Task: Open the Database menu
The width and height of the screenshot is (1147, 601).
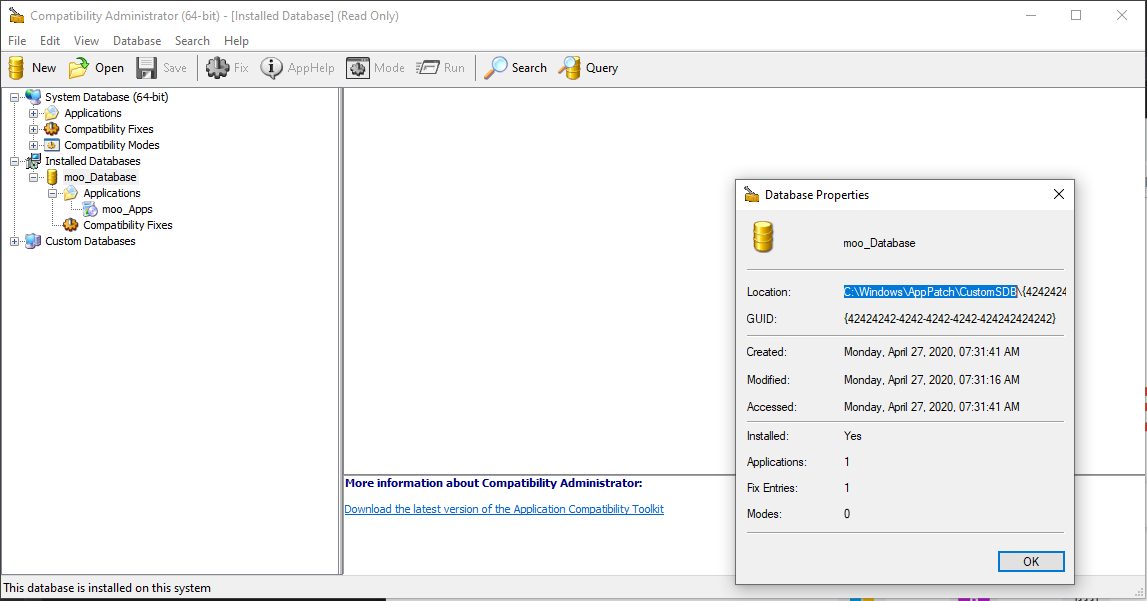Action: (137, 41)
